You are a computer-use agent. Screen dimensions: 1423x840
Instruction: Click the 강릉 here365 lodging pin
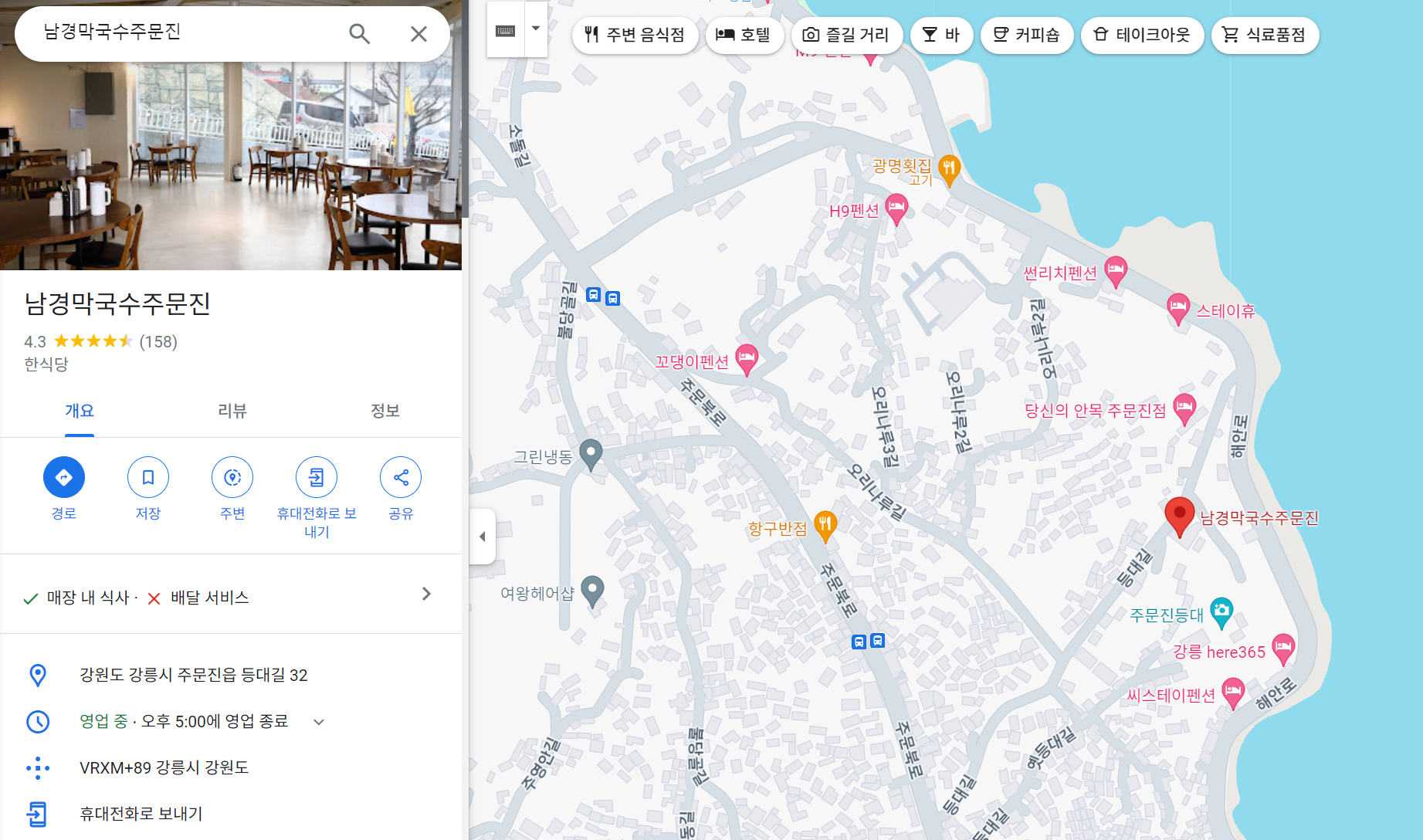(1283, 649)
